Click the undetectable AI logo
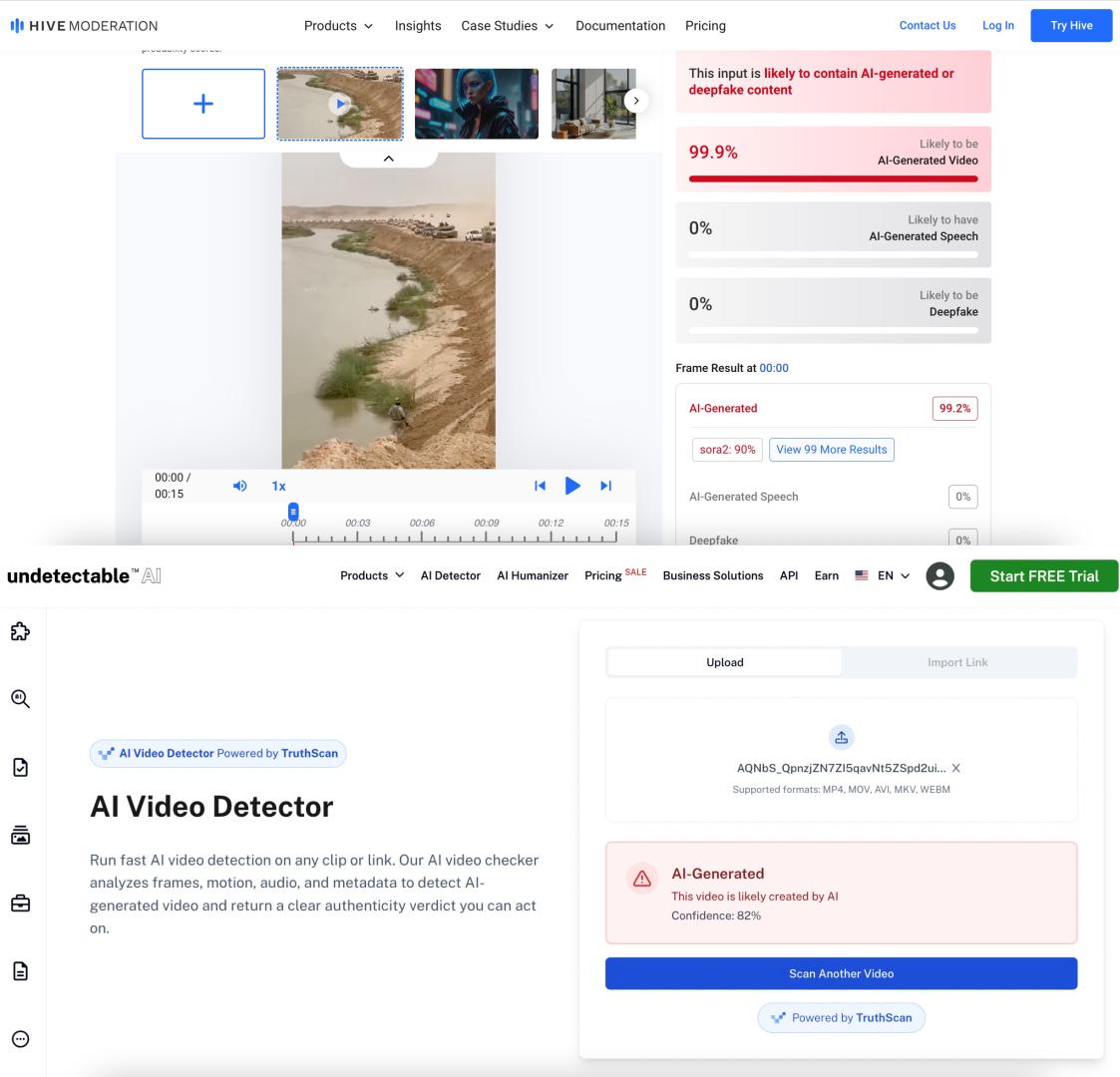Image resolution: width=1120 pixels, height=1077 pixels. pyautogui.click(x=85, y=575)
